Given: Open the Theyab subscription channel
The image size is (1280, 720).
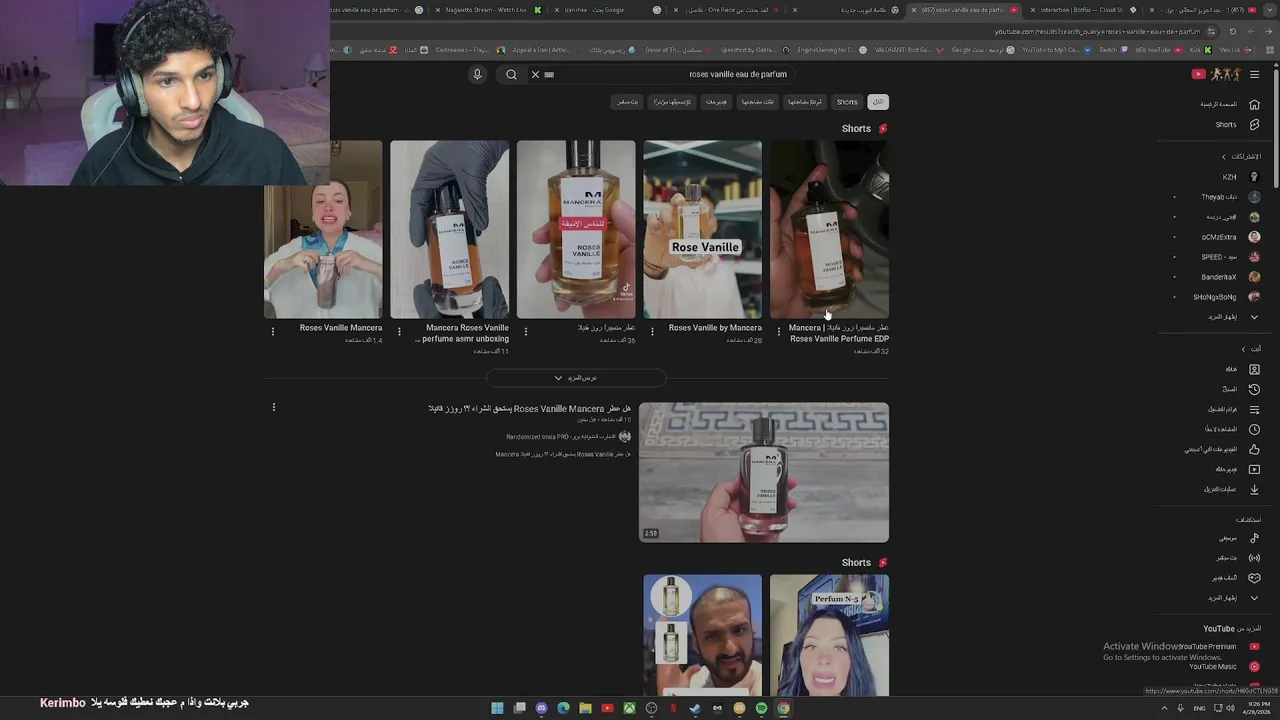Looking at the screenshot, I should 1231,197.
